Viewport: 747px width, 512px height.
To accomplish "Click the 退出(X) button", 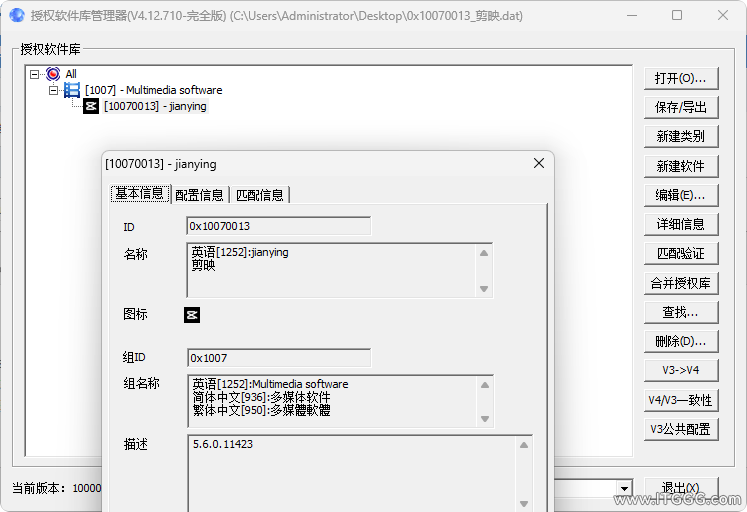I will tap(681, 488).
